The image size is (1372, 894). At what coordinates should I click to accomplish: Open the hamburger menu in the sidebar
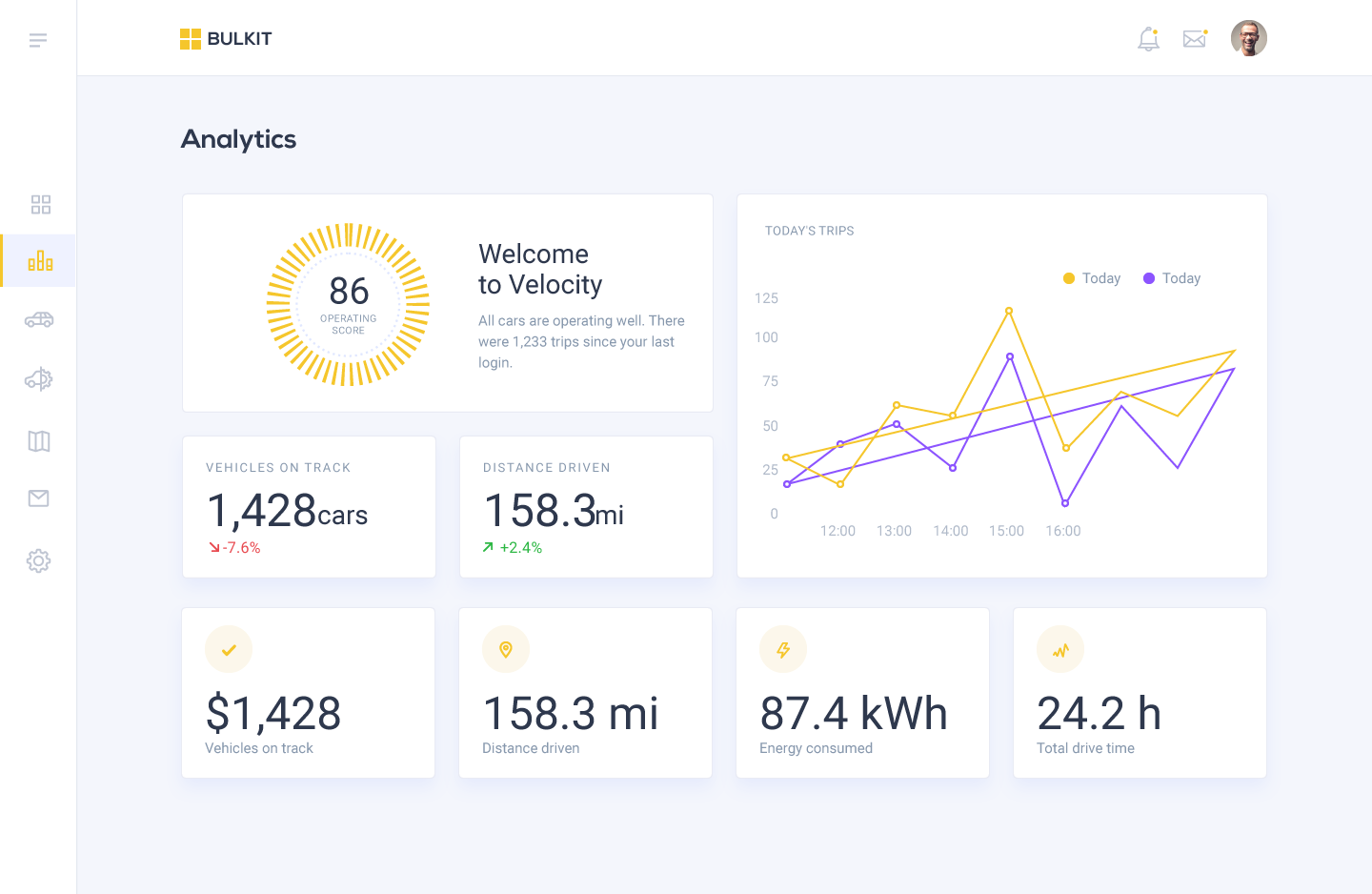[38, 40]
